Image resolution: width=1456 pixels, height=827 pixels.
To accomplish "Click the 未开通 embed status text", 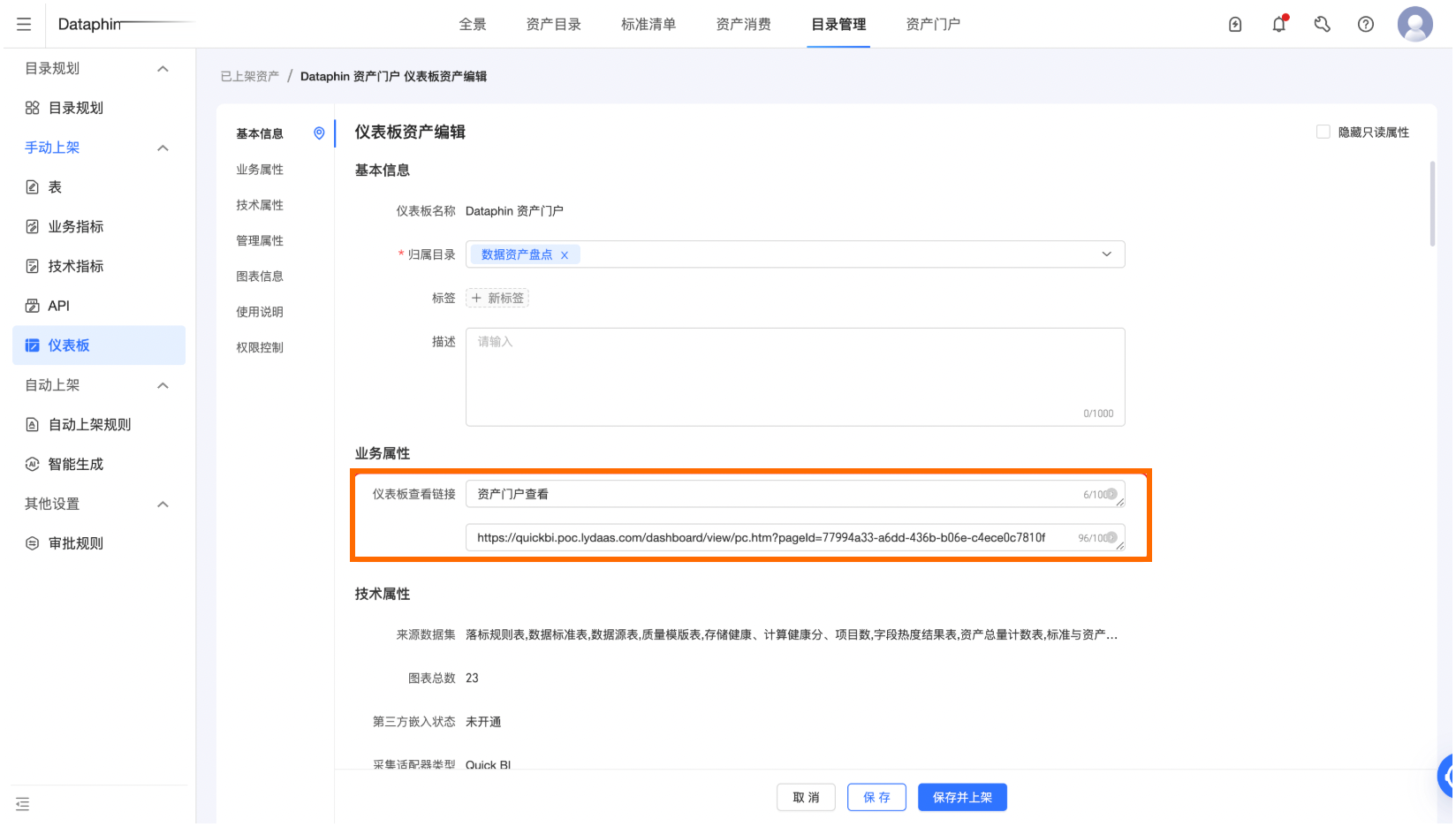I will [x=483, y=722].
